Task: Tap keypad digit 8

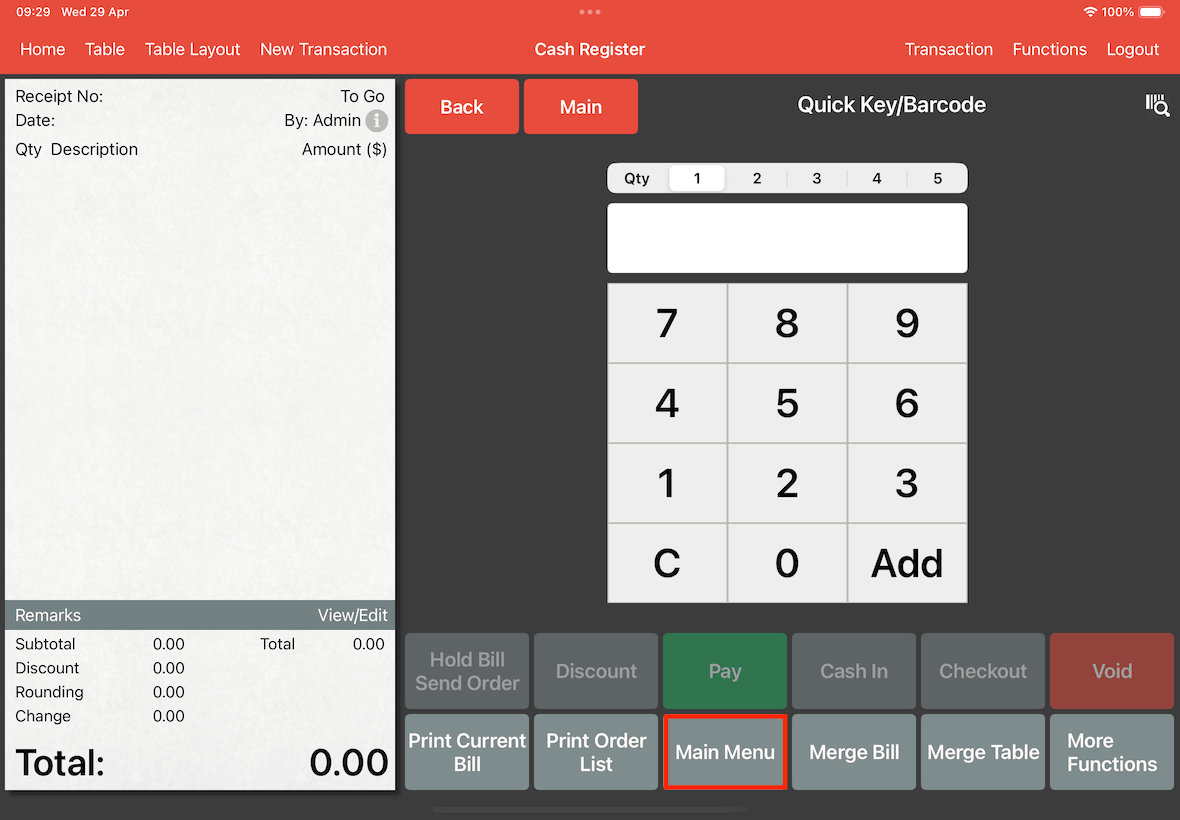Action: point(787,323)
